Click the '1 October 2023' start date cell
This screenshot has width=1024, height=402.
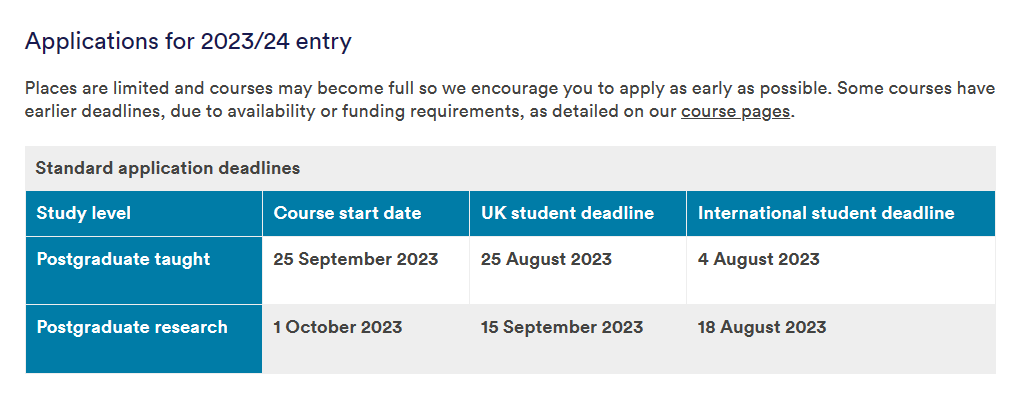tap(338, 327)
